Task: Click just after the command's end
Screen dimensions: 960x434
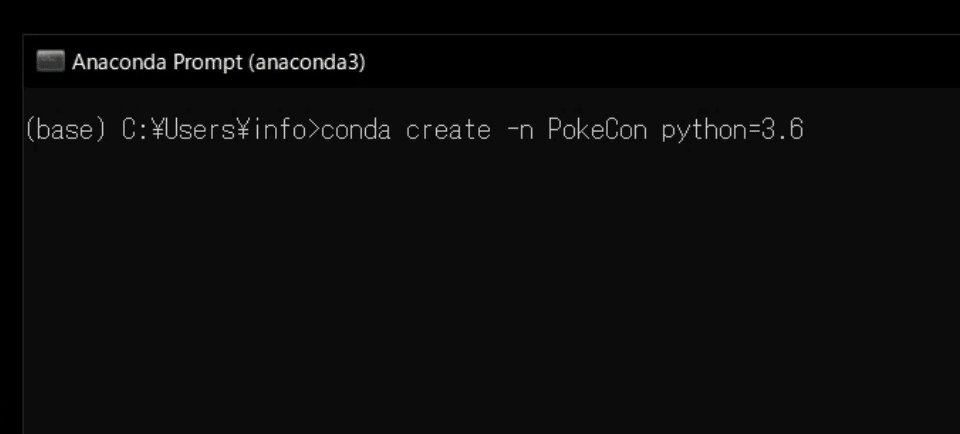Action: pyautogui.click(x=810, y=130)
